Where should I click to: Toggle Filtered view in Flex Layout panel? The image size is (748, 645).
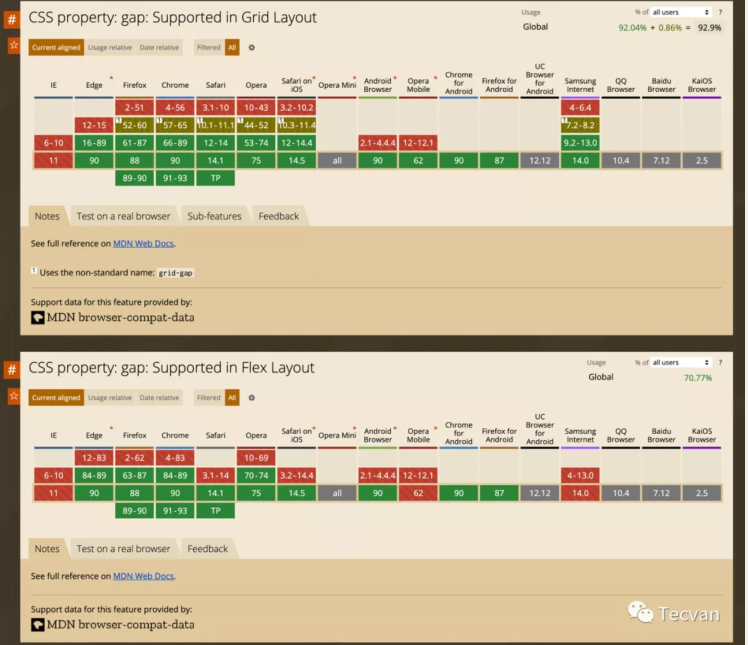[208, 398]
